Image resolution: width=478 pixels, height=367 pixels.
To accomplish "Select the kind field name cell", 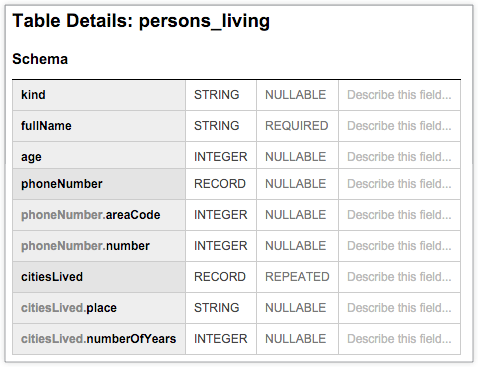I will 99,95.
